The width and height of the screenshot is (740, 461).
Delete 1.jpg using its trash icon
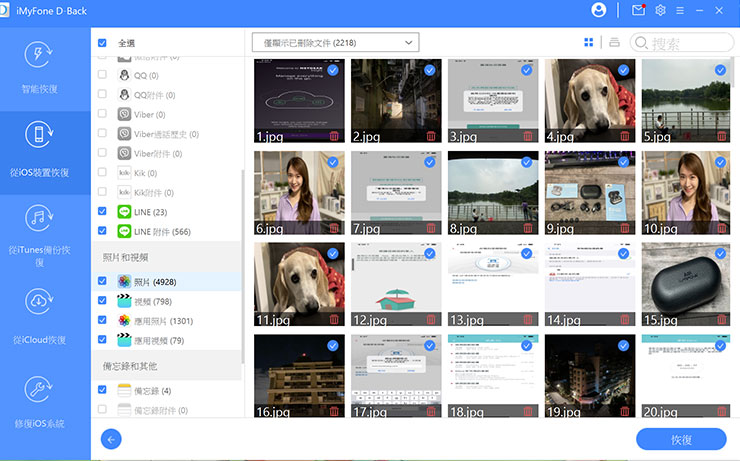[333, 136]
